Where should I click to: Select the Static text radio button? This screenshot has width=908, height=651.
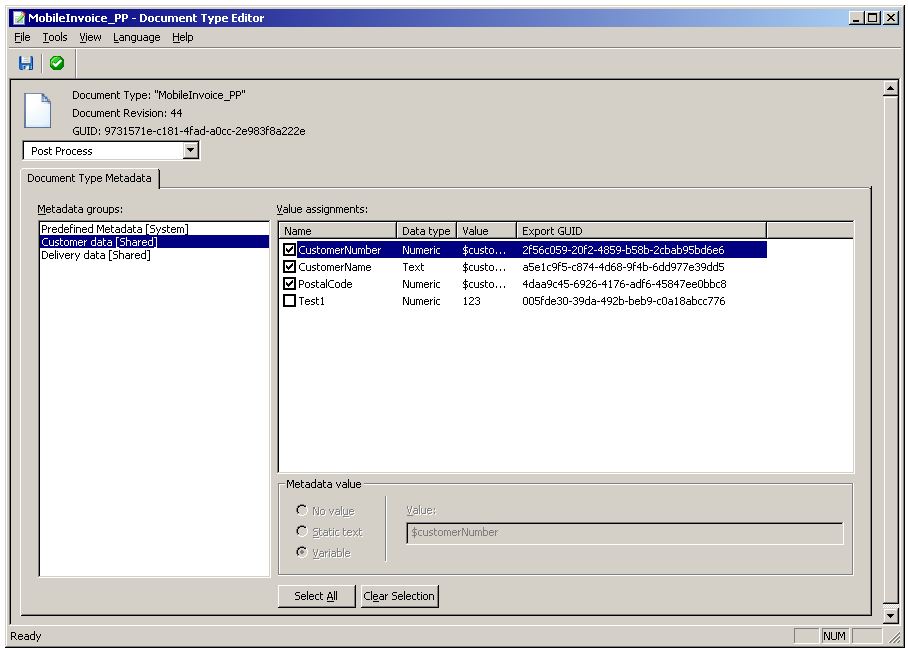302,532
